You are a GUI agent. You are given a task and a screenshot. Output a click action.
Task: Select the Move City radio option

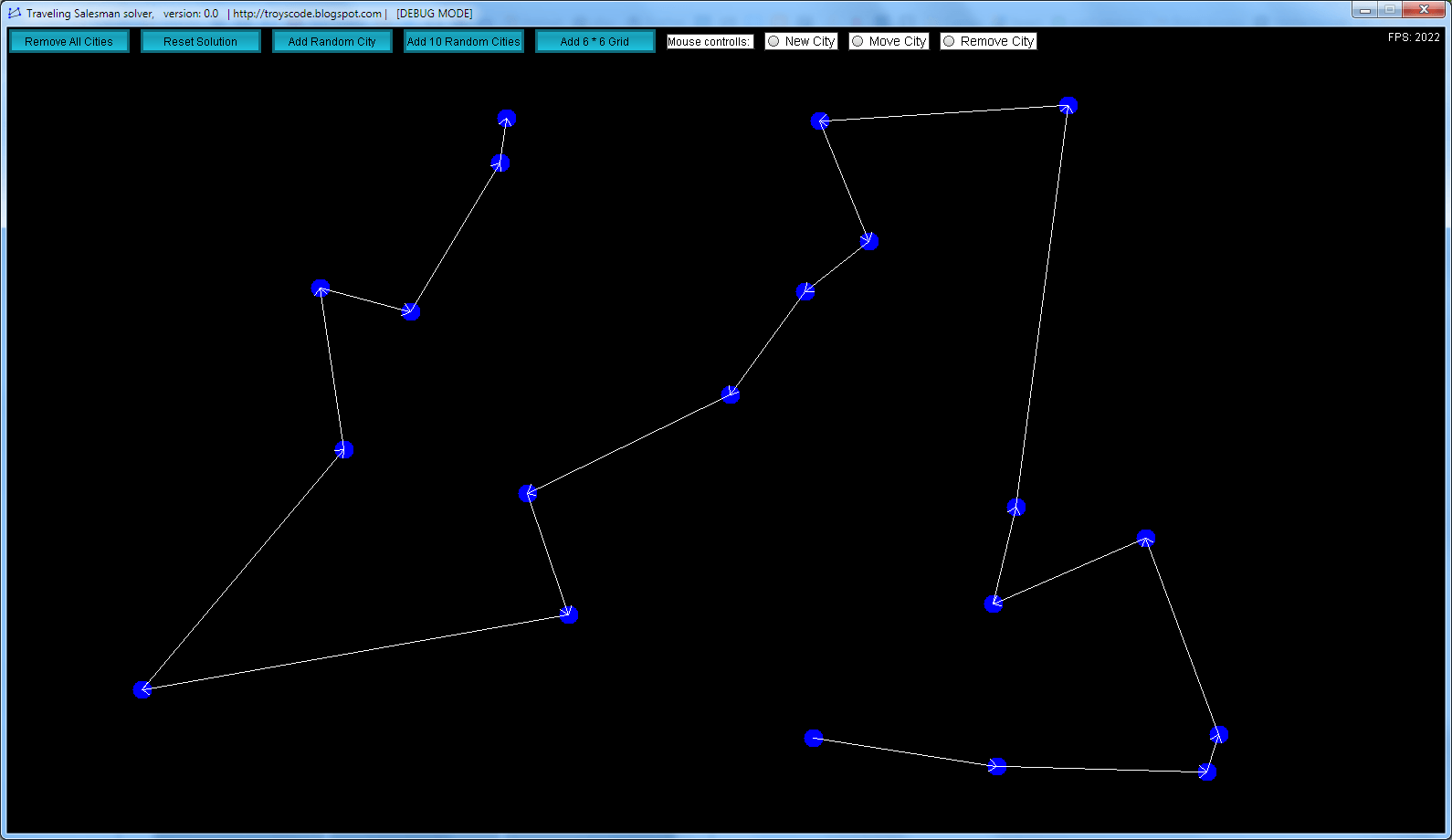[x=889, y=41]
